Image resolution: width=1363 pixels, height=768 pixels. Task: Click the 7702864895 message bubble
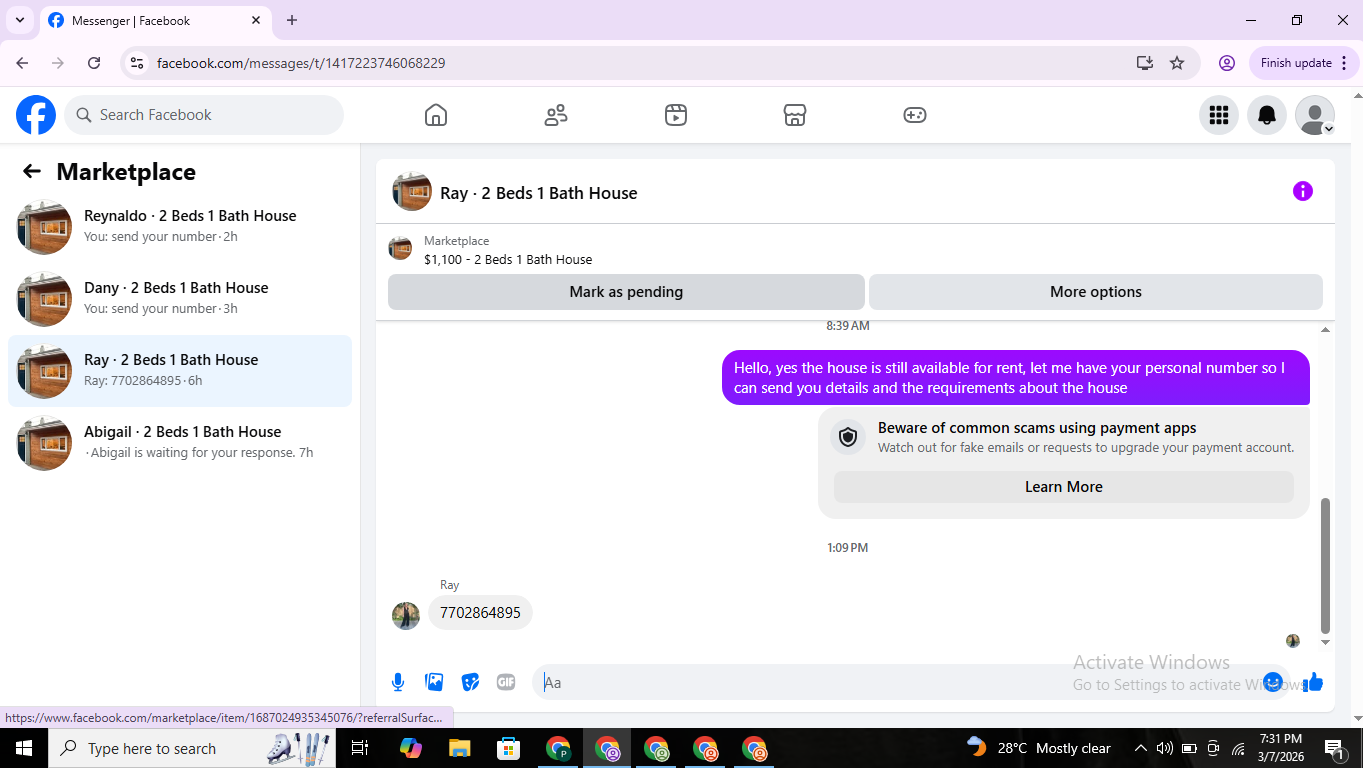(480, 613)
